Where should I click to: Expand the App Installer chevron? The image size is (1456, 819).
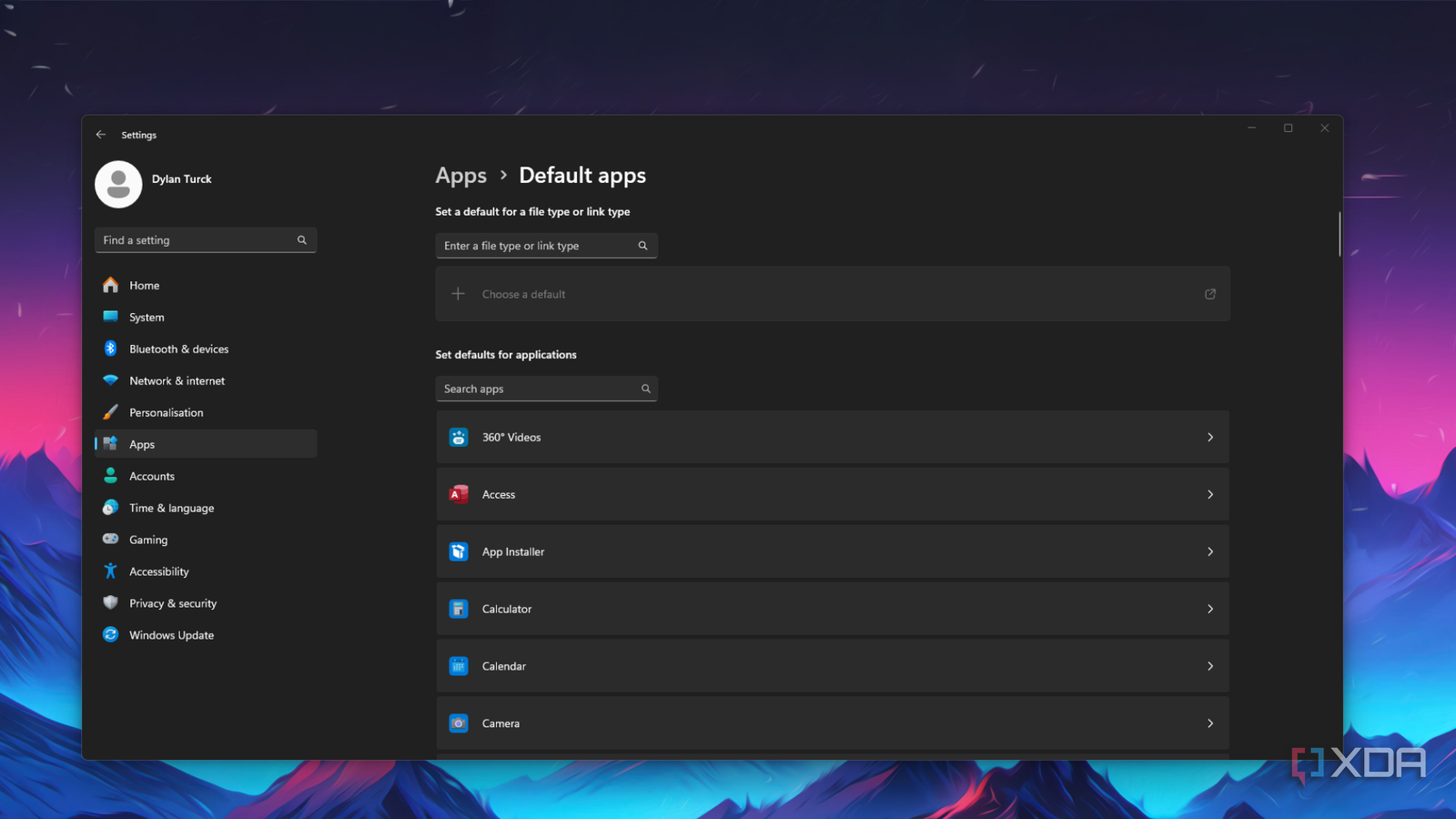pos(1210,551)
